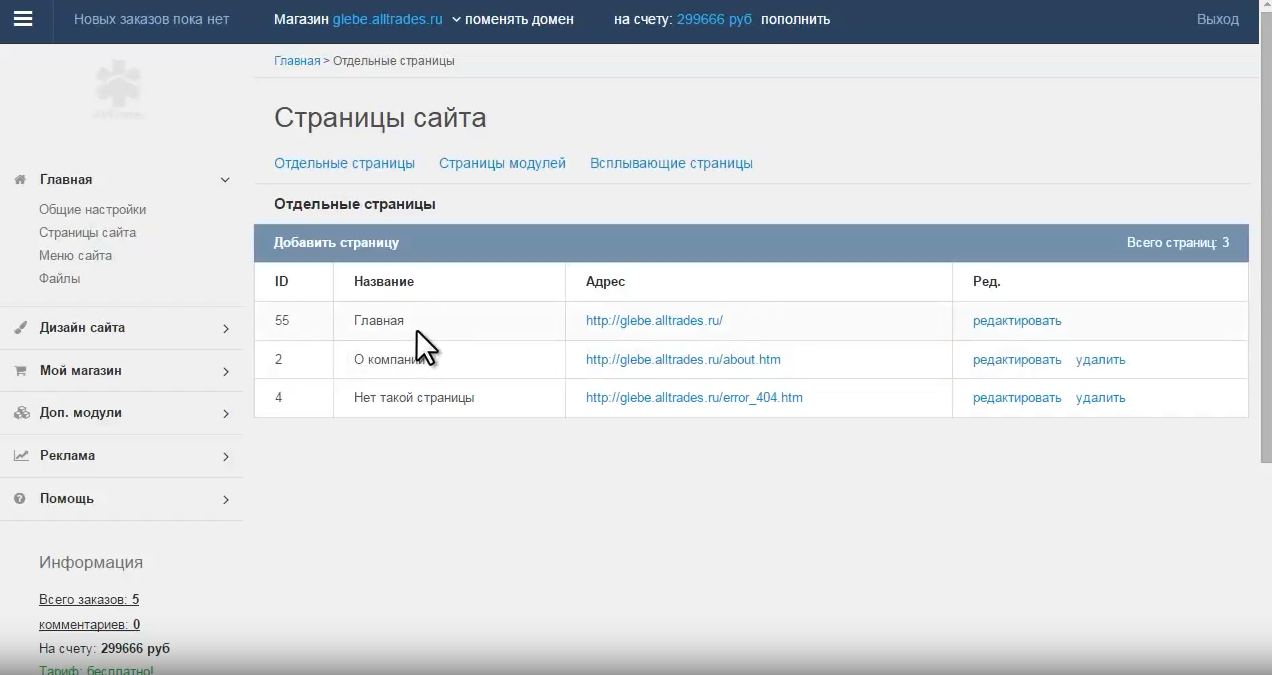Click the modules icon beside Доп. модули
Viewport: 1272px width, 675px height.
[x=20, y=413]
